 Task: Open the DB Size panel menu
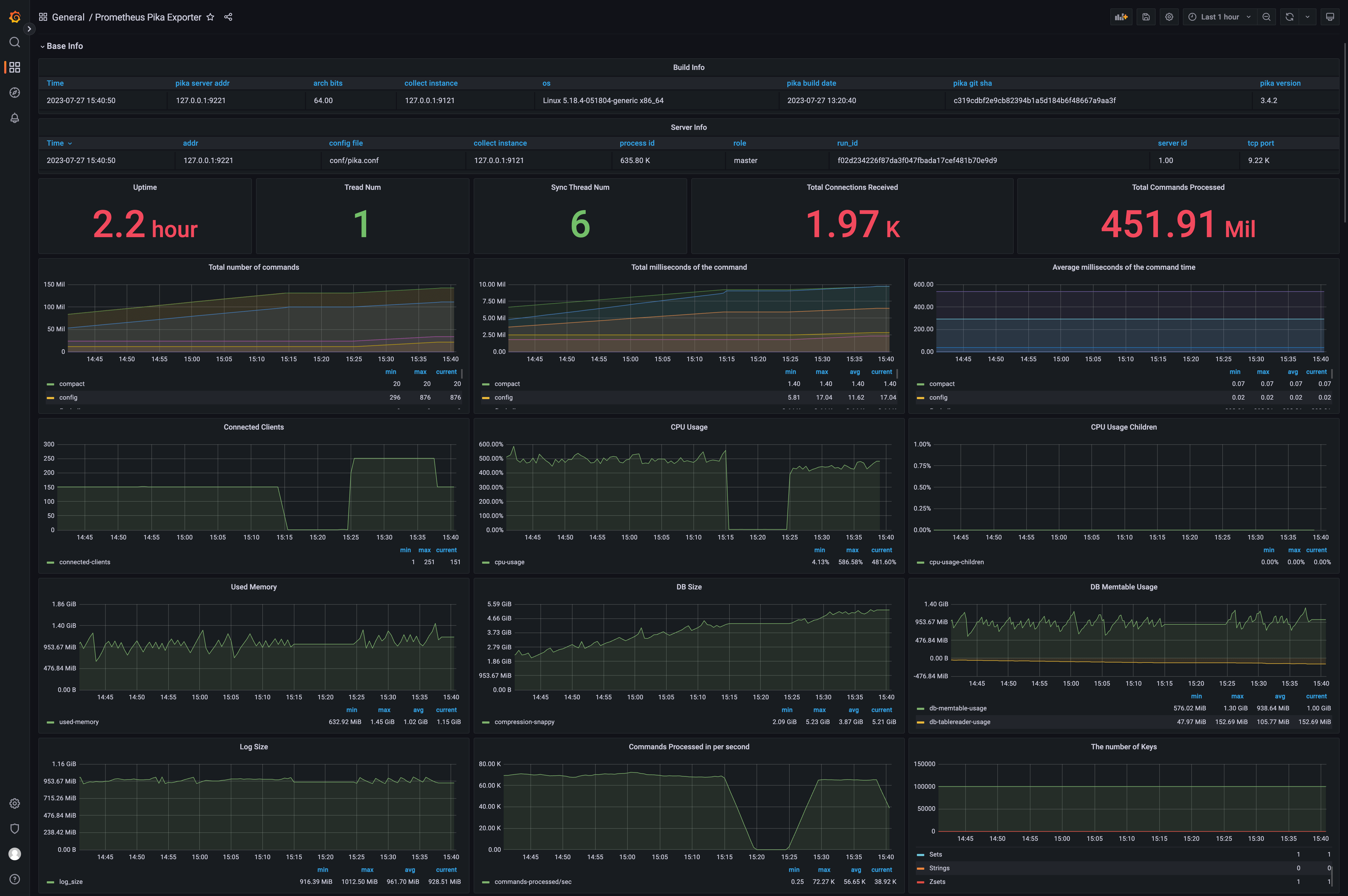pos(689,587)
